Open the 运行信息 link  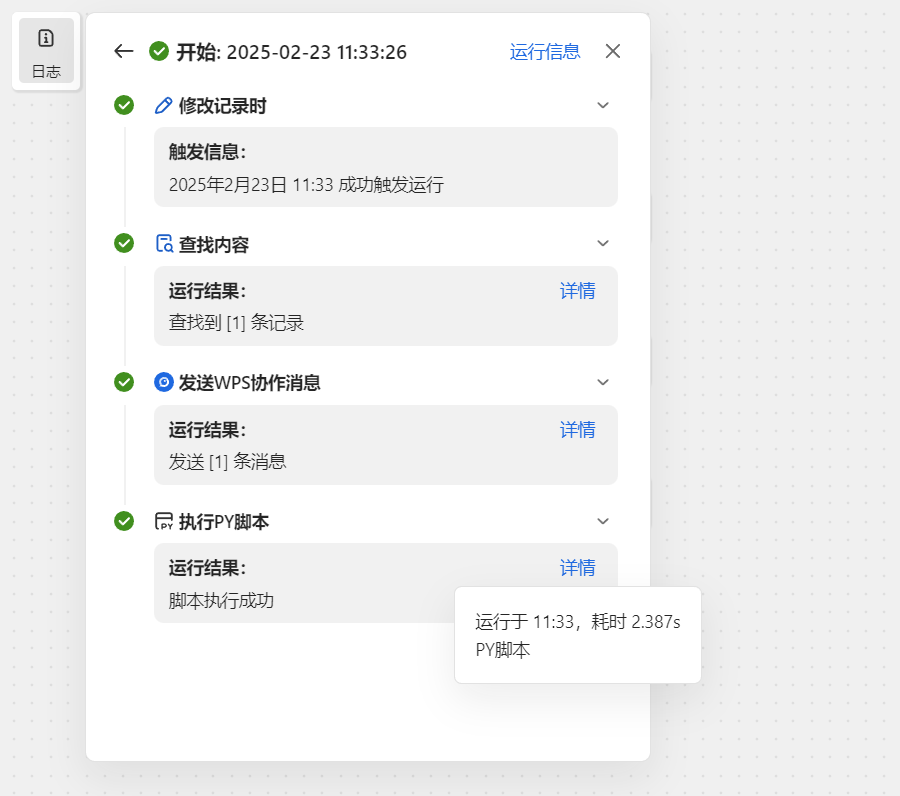(545, 52)
